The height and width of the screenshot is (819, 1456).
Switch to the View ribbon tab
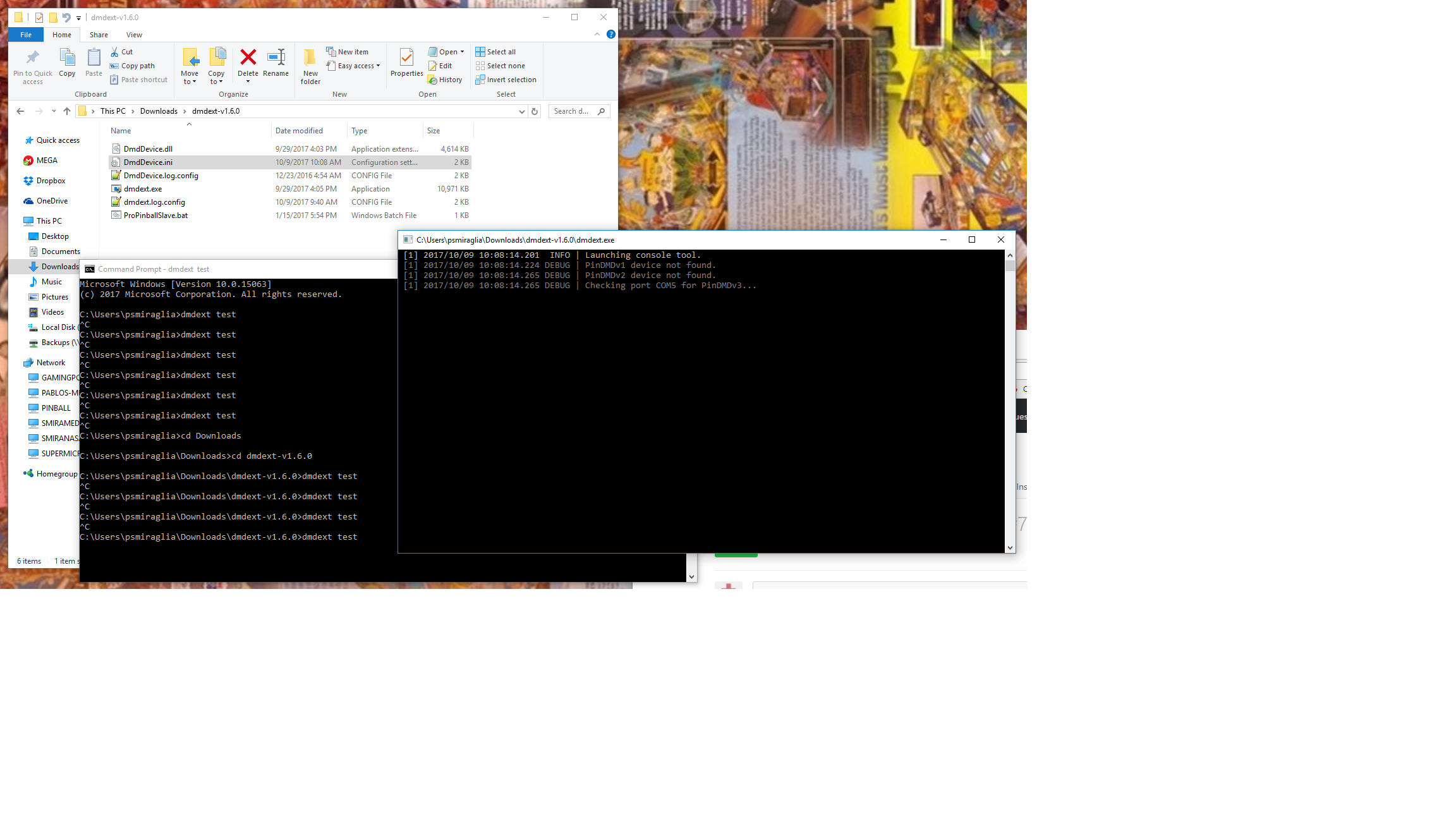tap(134, 35)
